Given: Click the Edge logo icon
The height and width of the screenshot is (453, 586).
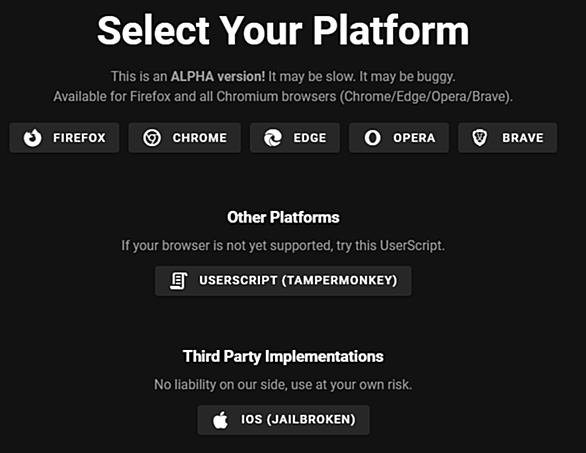Looking at the screenshot, I should coord(273,138).
